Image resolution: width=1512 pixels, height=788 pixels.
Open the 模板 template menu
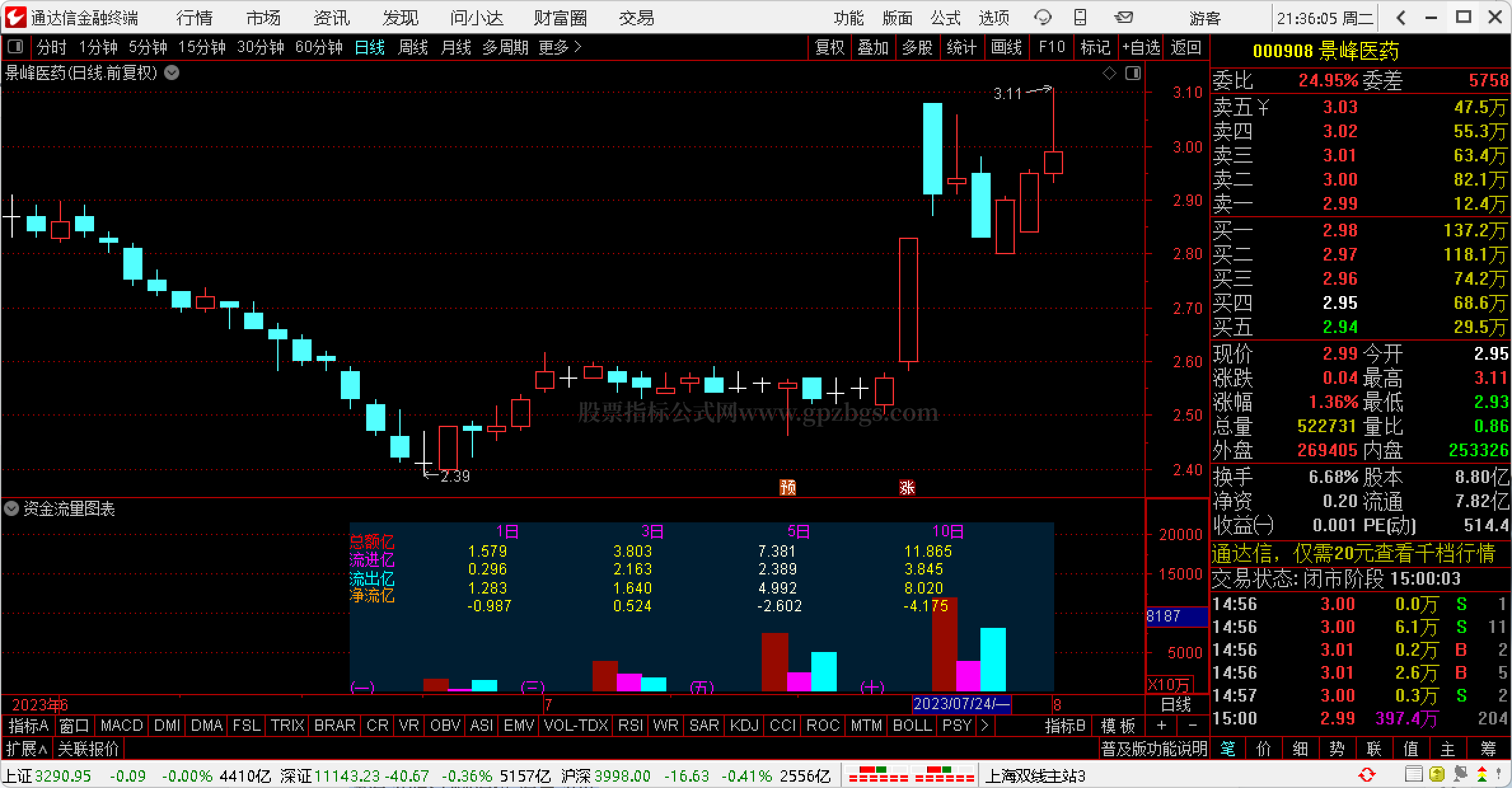(1118, 725)
